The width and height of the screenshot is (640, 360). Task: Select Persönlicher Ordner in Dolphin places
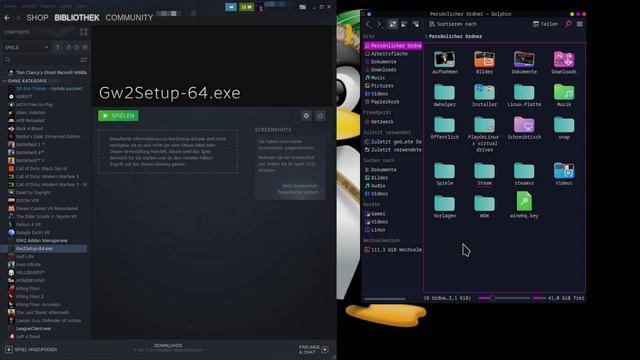click(x=393, y=46)
